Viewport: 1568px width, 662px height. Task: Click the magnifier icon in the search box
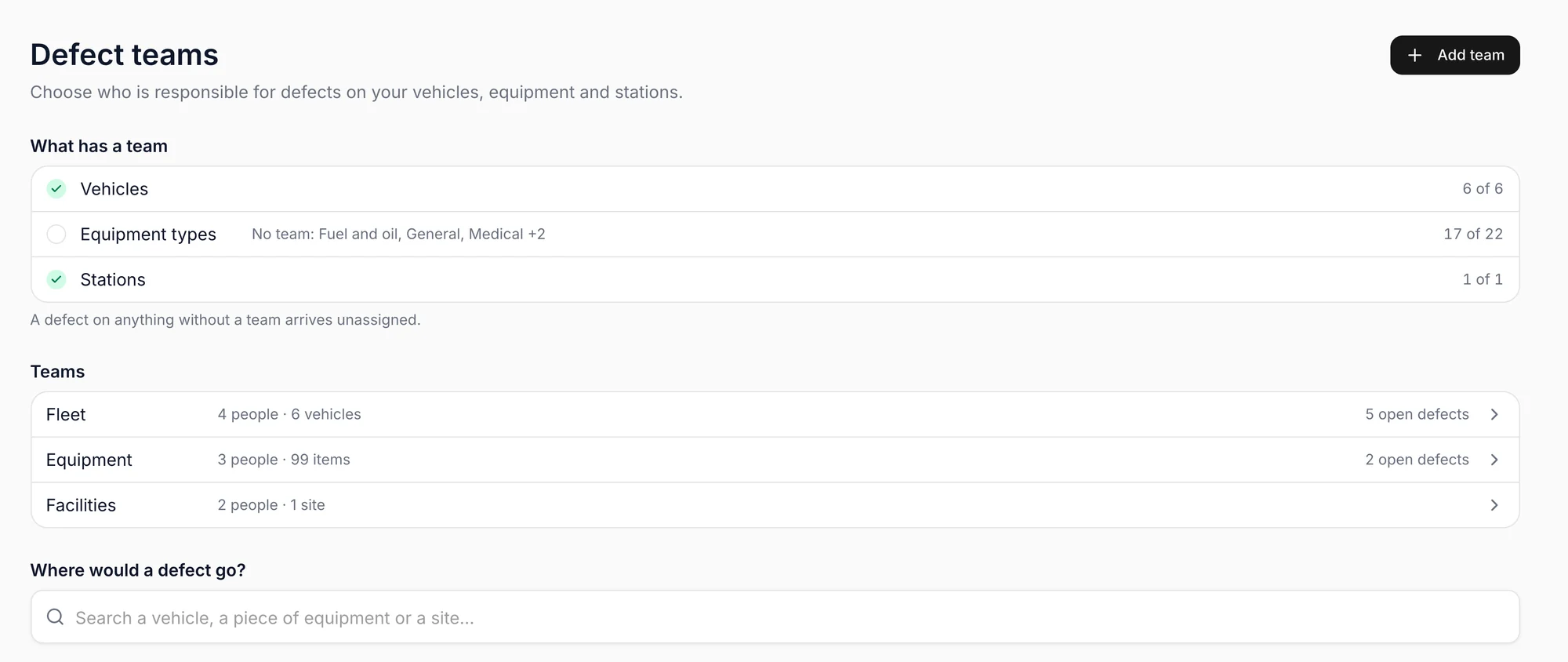point(55,617)
